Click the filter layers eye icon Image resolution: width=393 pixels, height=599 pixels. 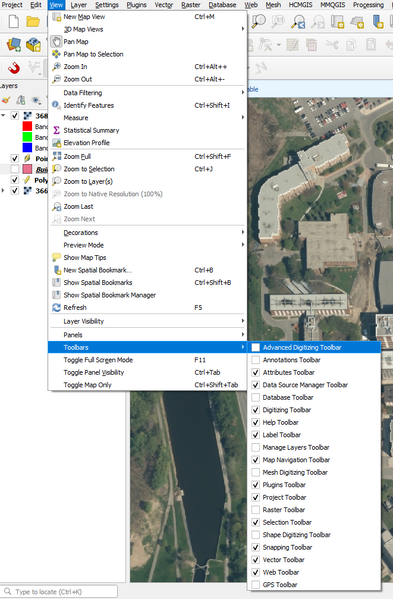click(x=36, y=100)
